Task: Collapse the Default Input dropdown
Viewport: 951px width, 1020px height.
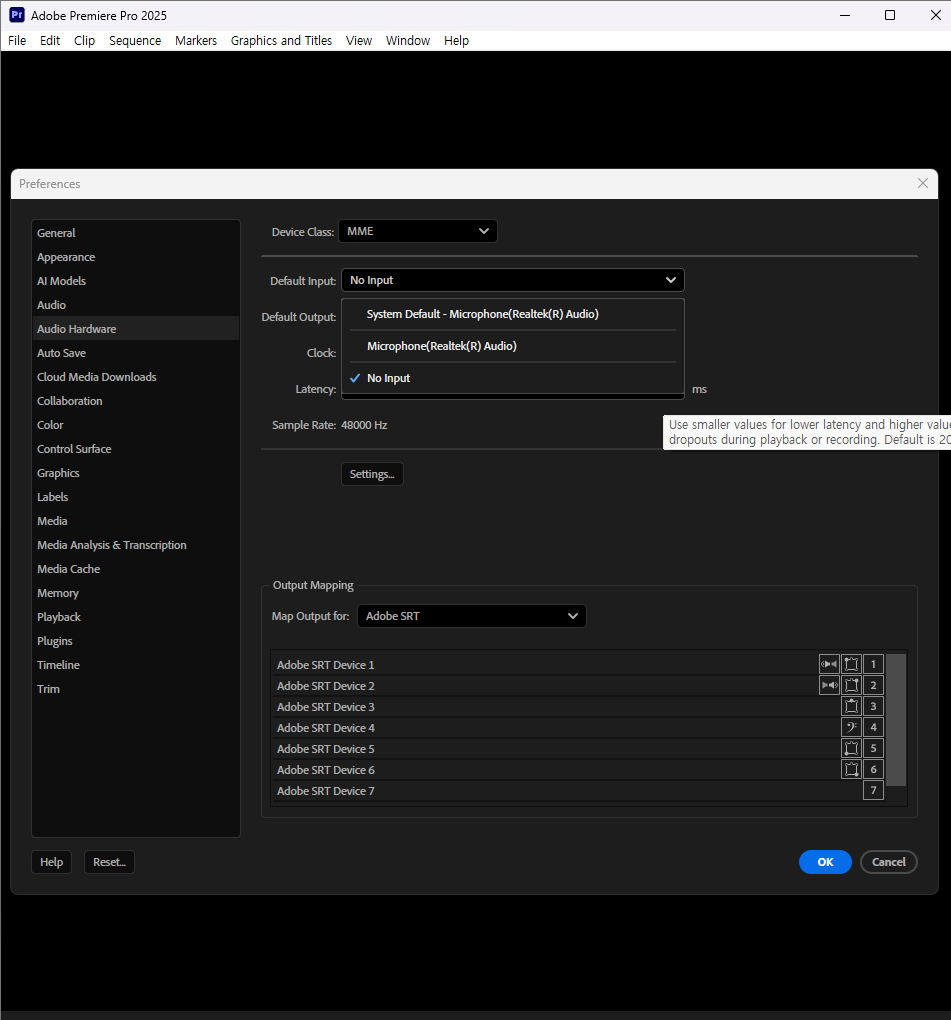Action: [513, 280]
